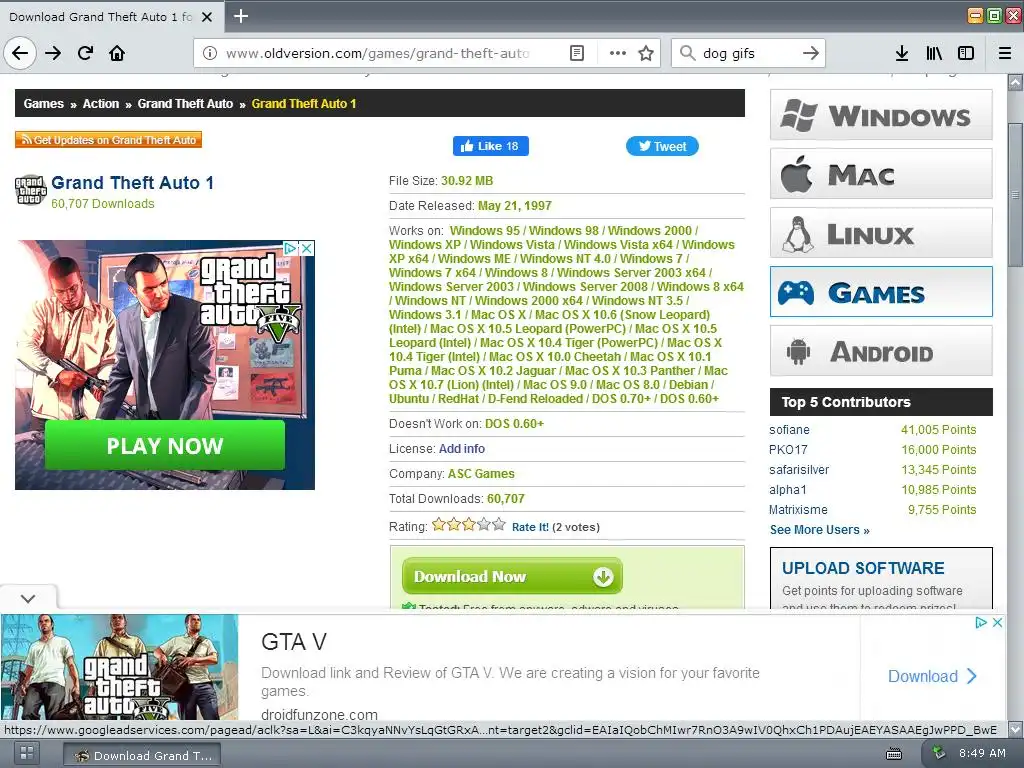The height and width of the screenshot is (768, 1024).
Task: Rate the game with the fifth star
Action: point(499,524)
